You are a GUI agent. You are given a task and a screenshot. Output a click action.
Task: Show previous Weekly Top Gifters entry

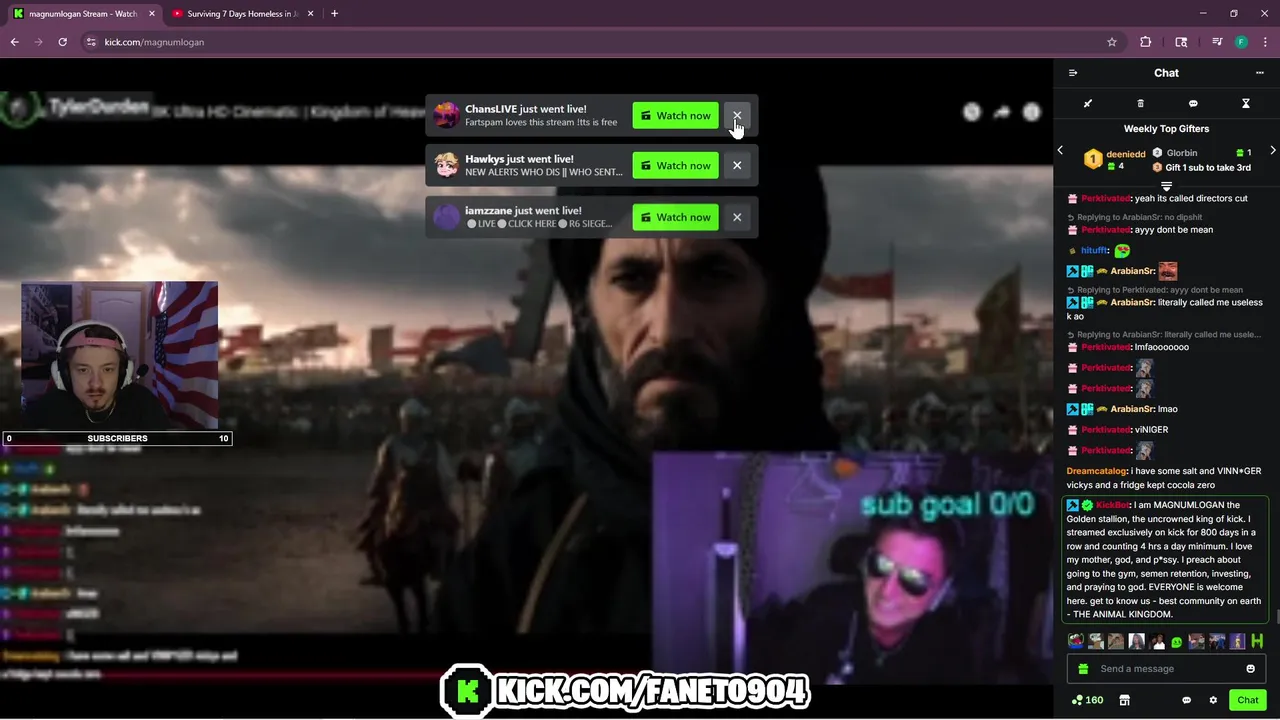[1060, 151]
